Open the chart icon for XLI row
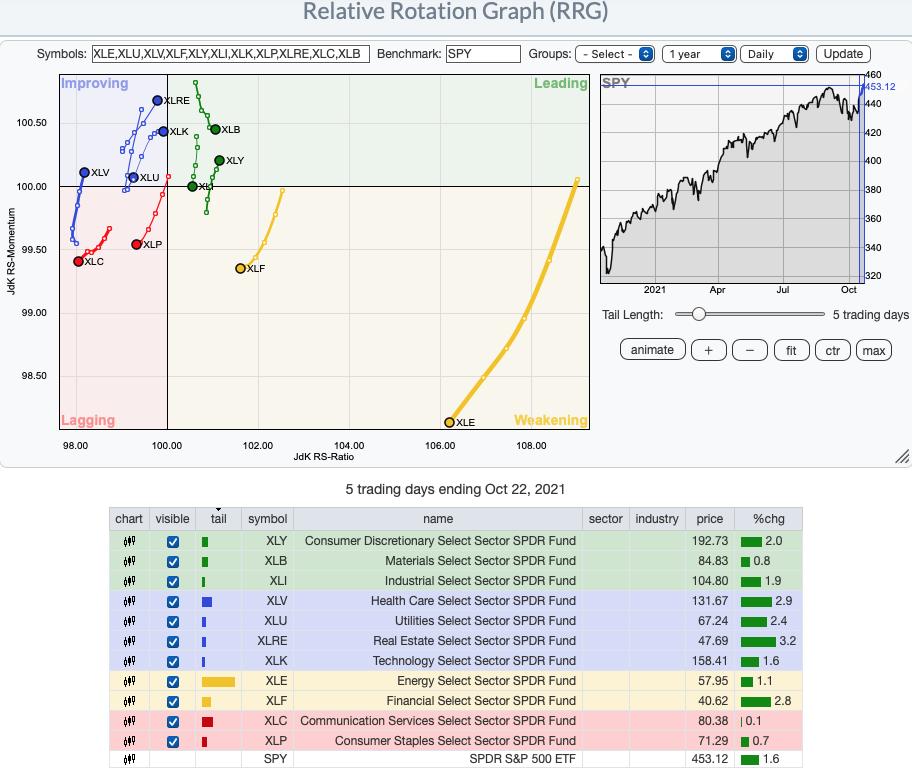The width and height of the screenshot is (912, 771). (129, 581)
